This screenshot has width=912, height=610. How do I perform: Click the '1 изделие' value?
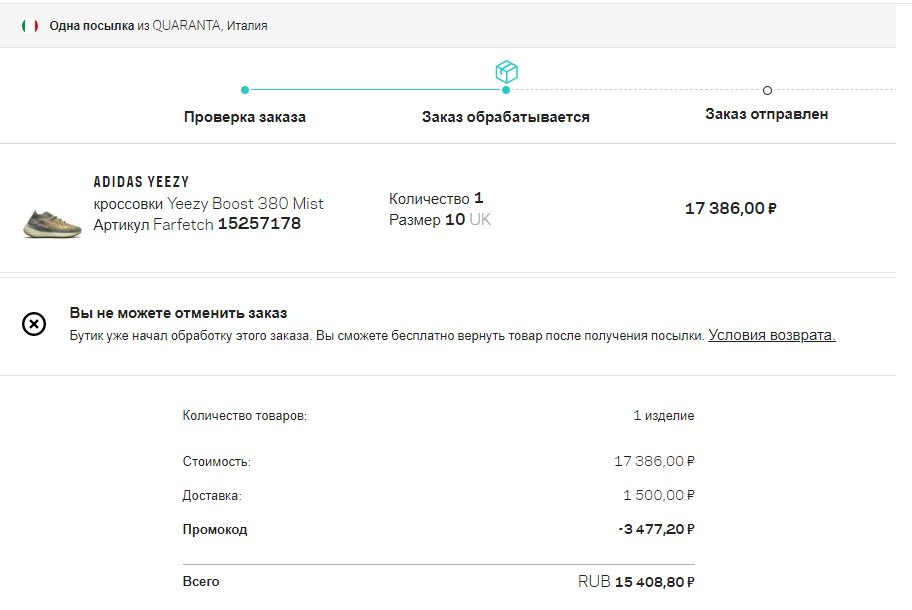pyautogui.click(x=664, y=416)
